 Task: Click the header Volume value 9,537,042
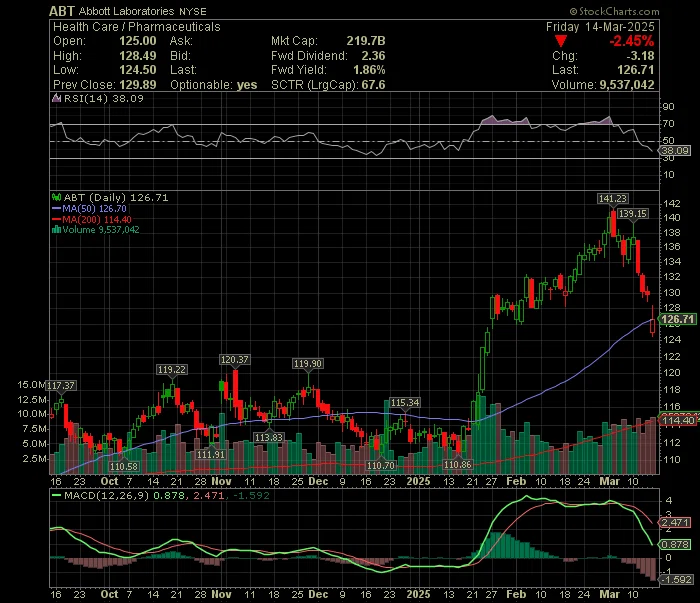tap(627, 85)
